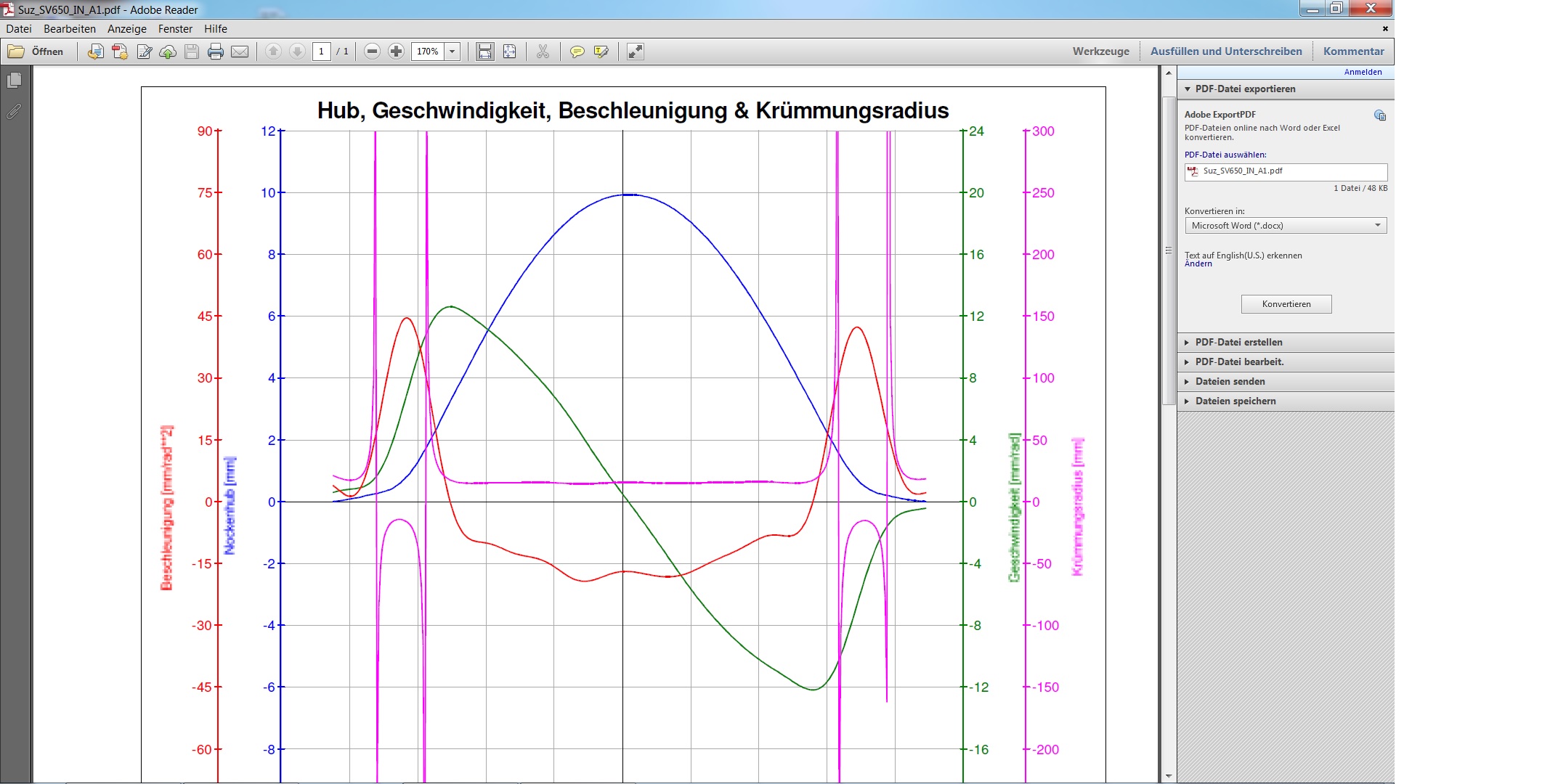Expand the Dateien senden section
Screen dimensions: 1550x784
coord(1230,381)
